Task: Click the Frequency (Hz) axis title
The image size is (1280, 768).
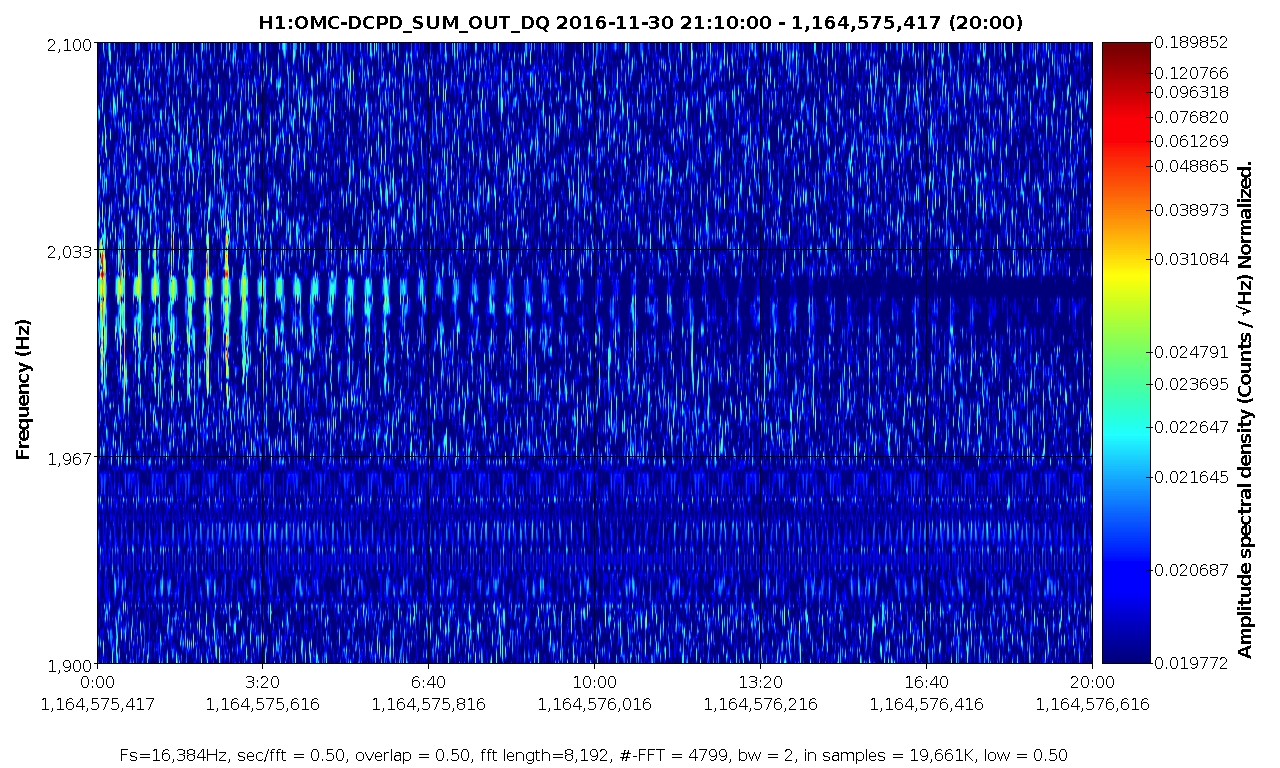Action: pyautogui.click(x=23, y=390)
